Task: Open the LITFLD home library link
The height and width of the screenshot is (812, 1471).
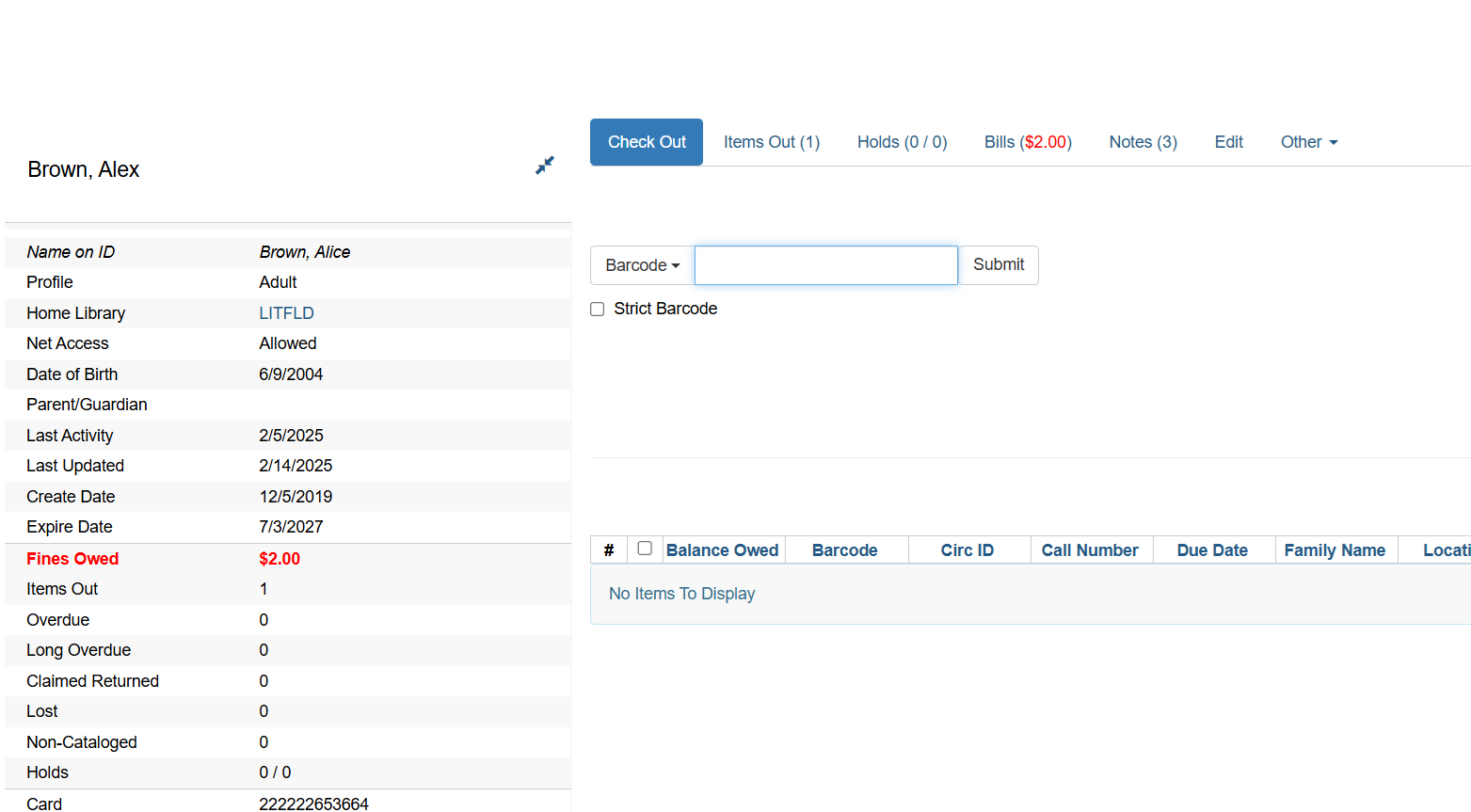Action: (x=286, y=313)
